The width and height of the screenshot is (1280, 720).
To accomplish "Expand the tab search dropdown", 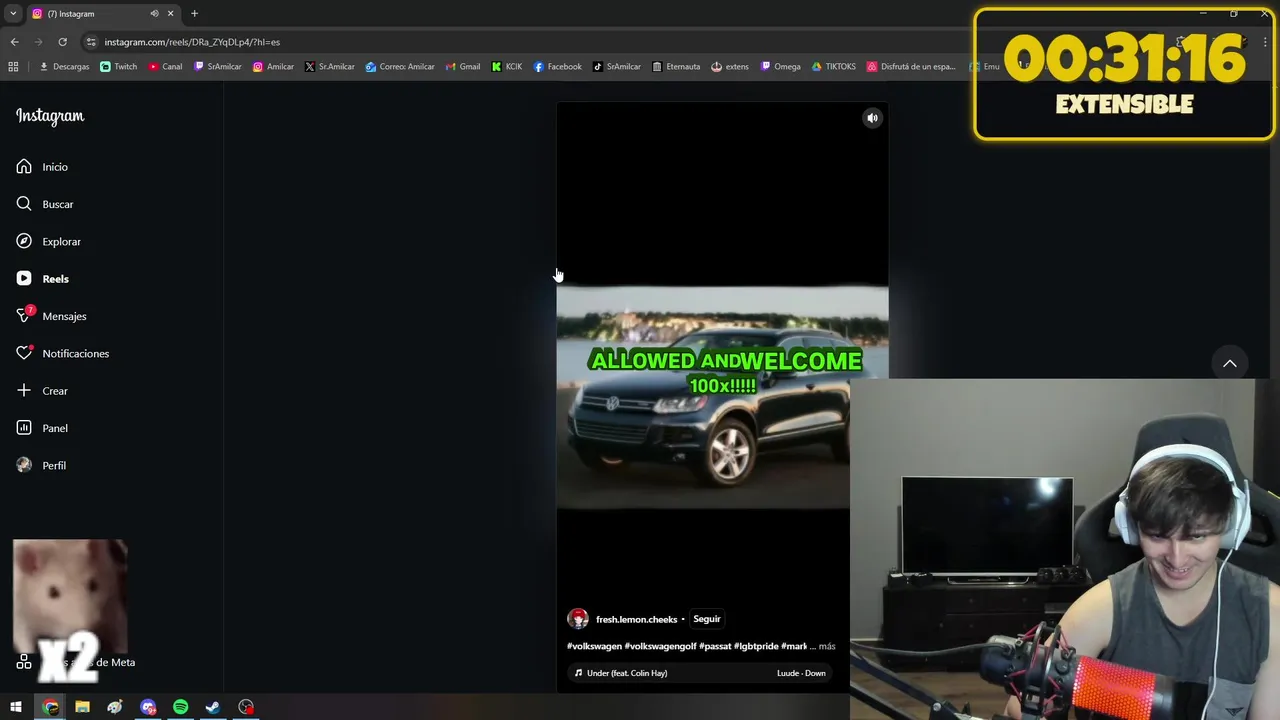I will click(13, 14).
